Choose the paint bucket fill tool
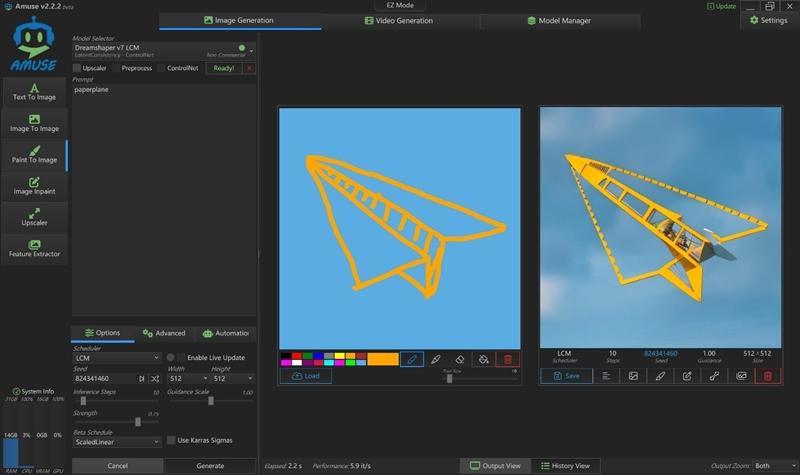The image size is (800, 475). tap(484, 358)
